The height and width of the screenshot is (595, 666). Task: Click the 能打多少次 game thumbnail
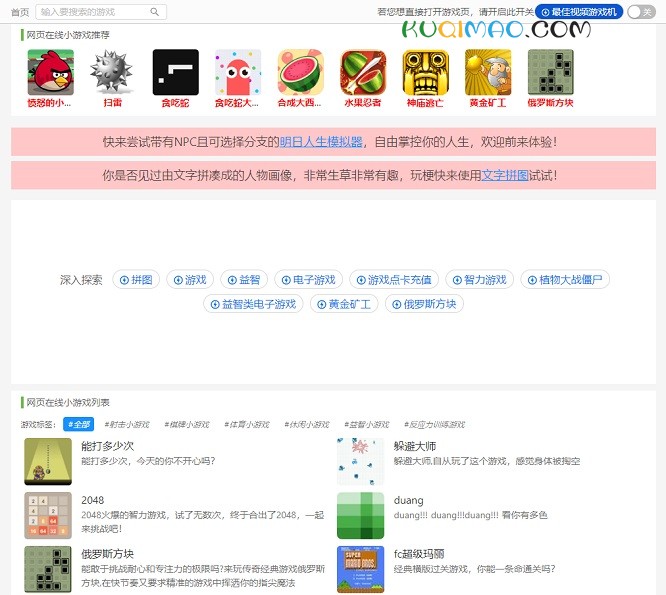[x=48, y=462]
